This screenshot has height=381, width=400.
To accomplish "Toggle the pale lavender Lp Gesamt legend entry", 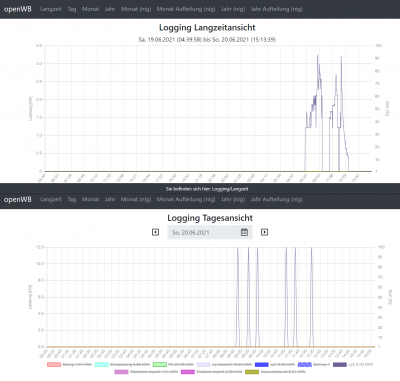I will pyautogui.click(x=224, y=365).
